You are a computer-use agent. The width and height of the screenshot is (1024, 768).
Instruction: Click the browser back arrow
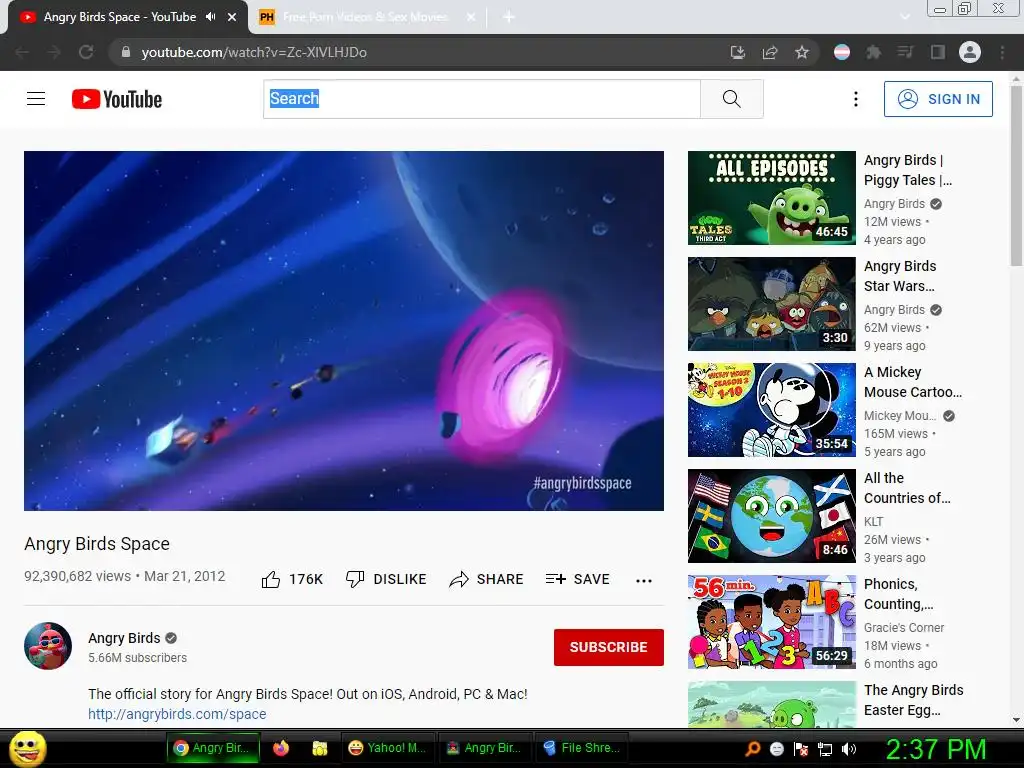pos(22,52)
